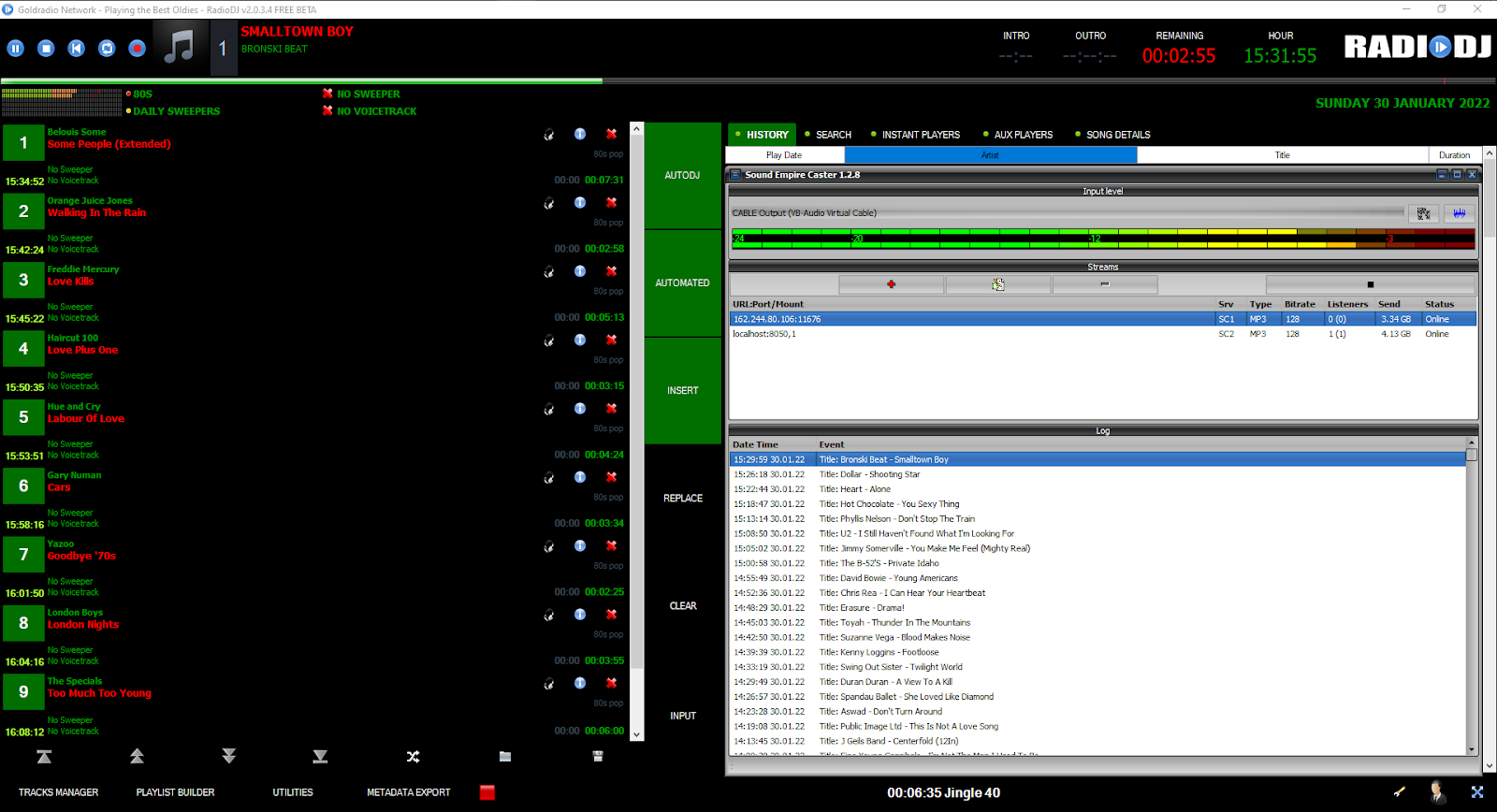Remove Belouis Some track from playlist
The image size is (1497, 812).
tap(611, 134)
